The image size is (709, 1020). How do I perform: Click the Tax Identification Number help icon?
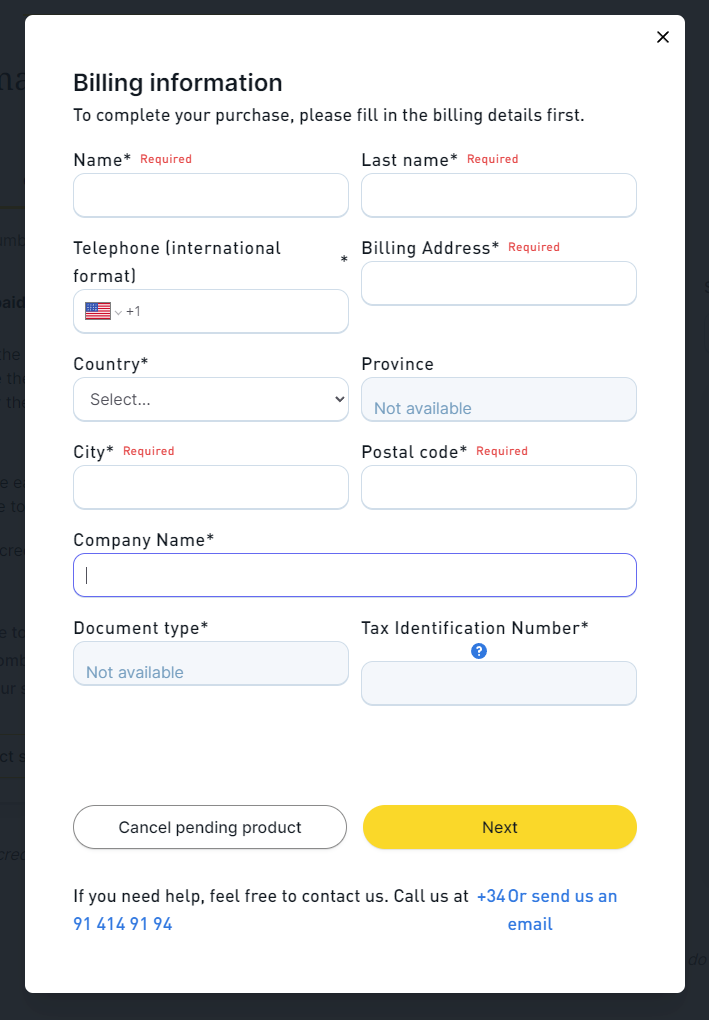[x=479, y=651]
